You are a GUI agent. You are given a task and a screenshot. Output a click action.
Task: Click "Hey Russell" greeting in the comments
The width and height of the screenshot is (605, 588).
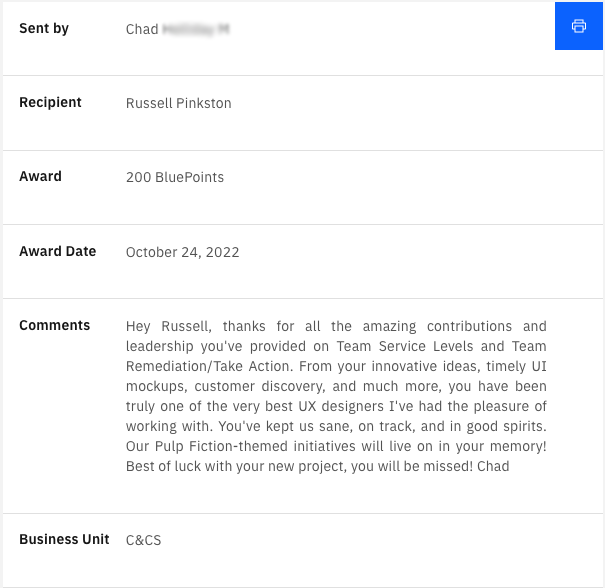(166, 327)
